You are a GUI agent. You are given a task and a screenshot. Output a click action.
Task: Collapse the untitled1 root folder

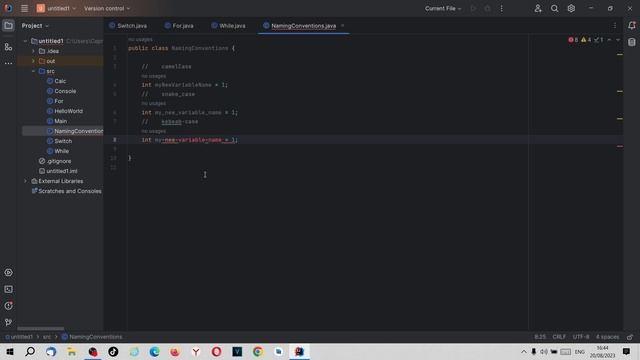25,41
